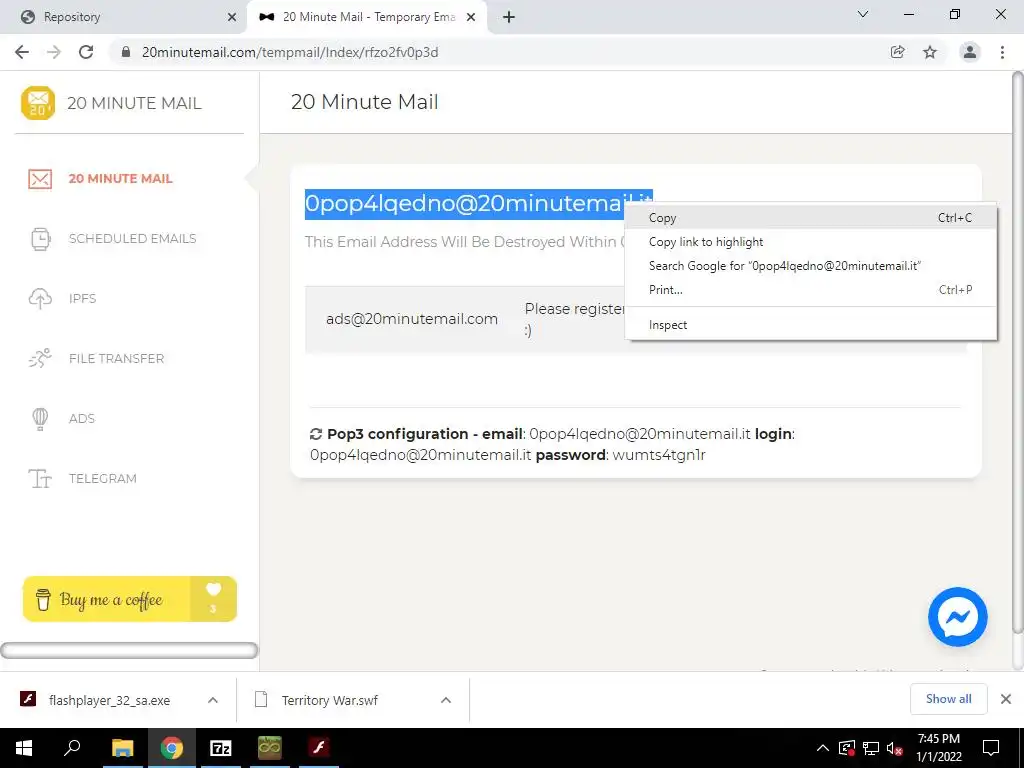Close the downloads bar
The image size is (1024, 768).
(1006, 699)
